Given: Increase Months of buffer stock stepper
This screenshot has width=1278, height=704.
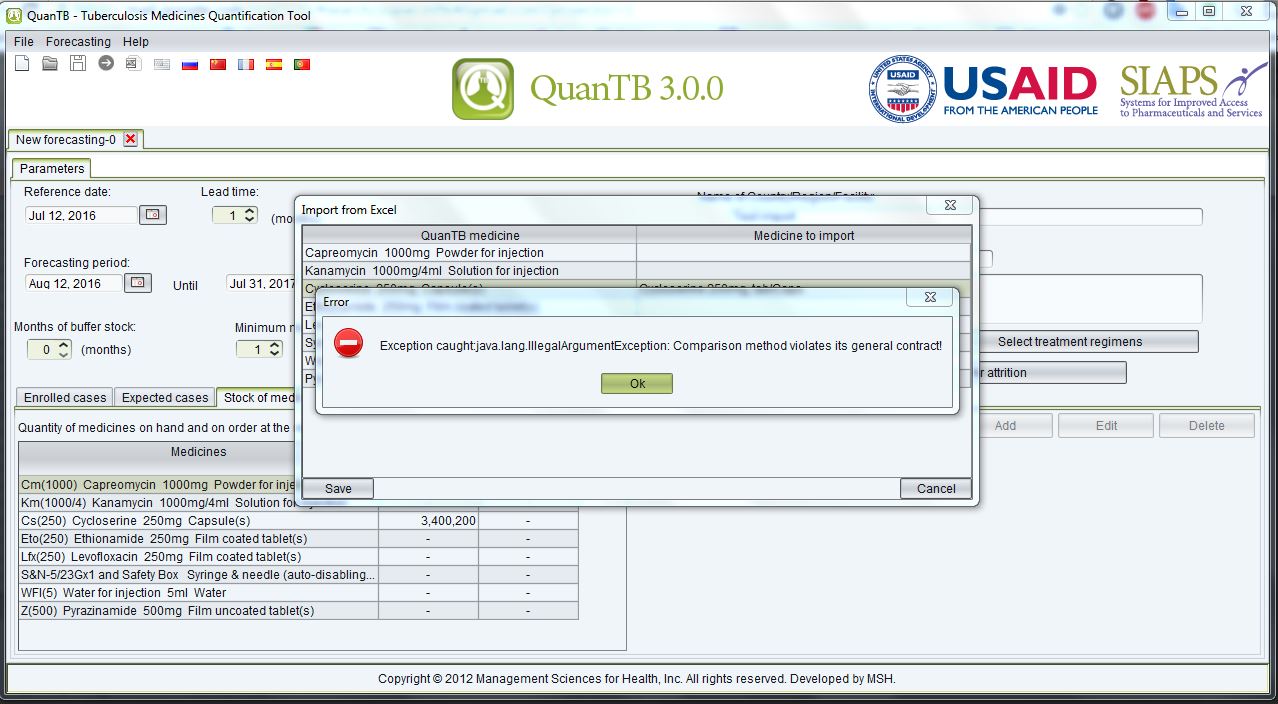Looking at the screenshot, I should tap(64, 345).
